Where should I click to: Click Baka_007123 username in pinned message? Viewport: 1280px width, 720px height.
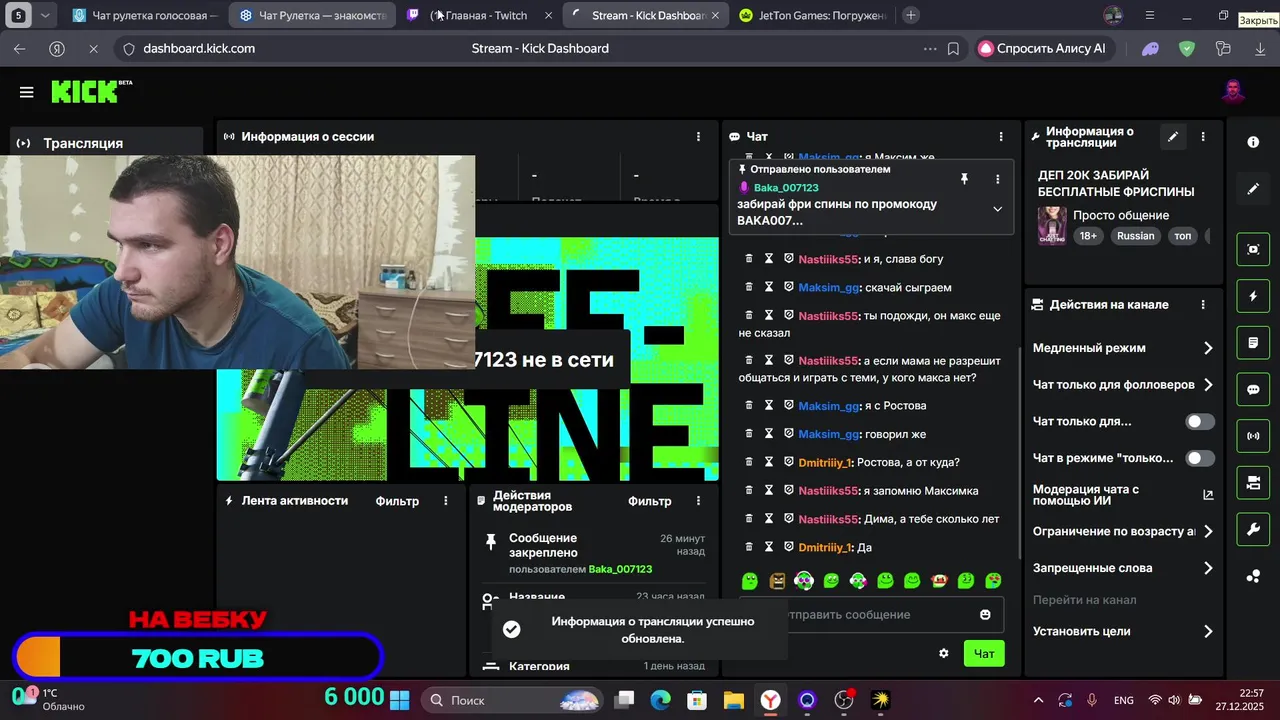[x=786, y=188]
